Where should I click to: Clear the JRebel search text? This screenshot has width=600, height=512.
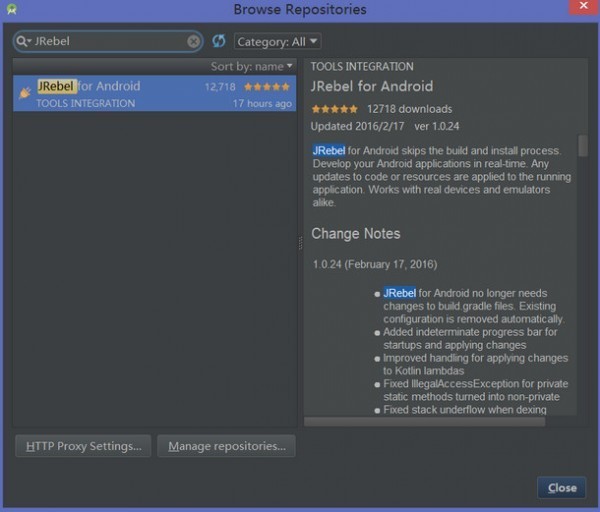[194, 42]
